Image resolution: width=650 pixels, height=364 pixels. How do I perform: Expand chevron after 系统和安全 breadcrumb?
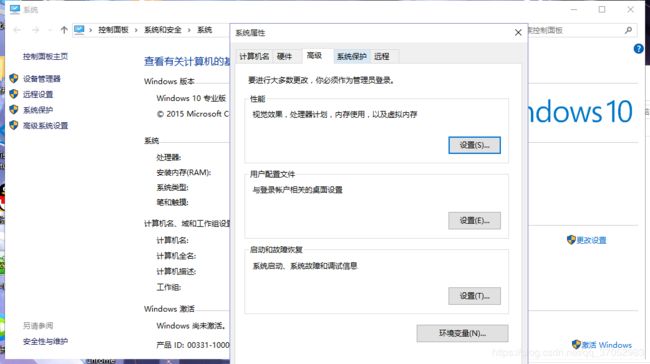click(x=189, y=30)
